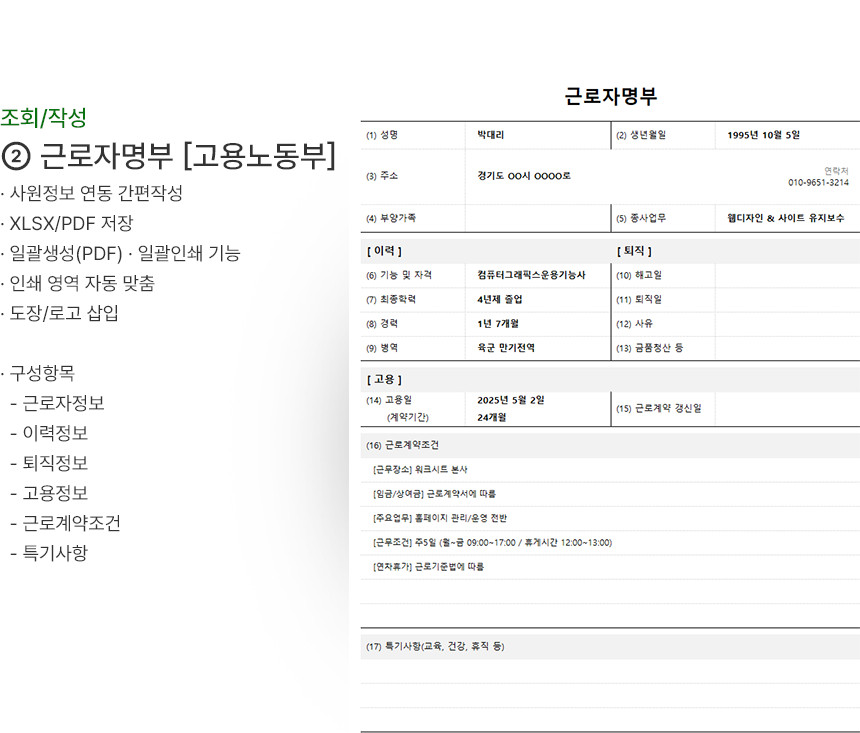Click the 컴퓨터그래픽스운용기능사 qualification cell

531,275
